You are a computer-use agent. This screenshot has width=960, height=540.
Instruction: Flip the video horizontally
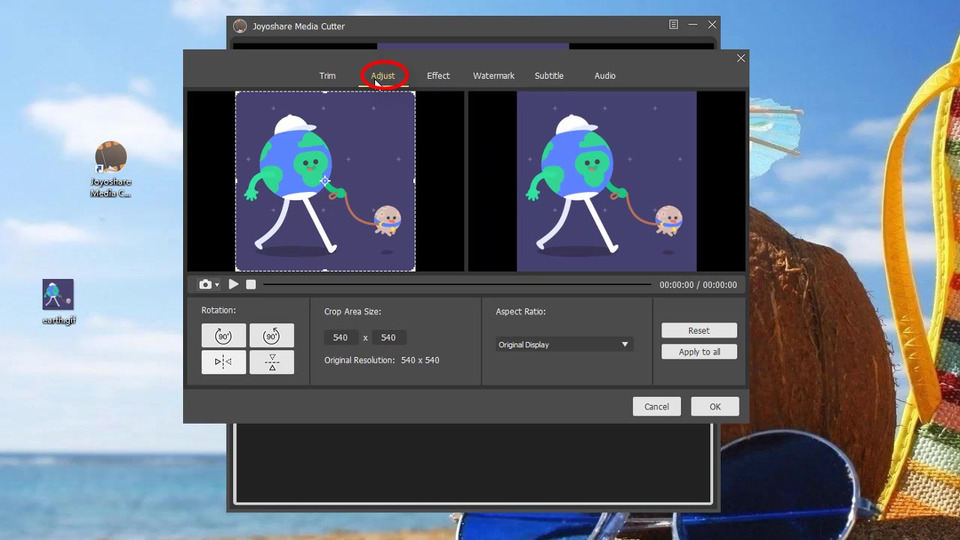223,362
